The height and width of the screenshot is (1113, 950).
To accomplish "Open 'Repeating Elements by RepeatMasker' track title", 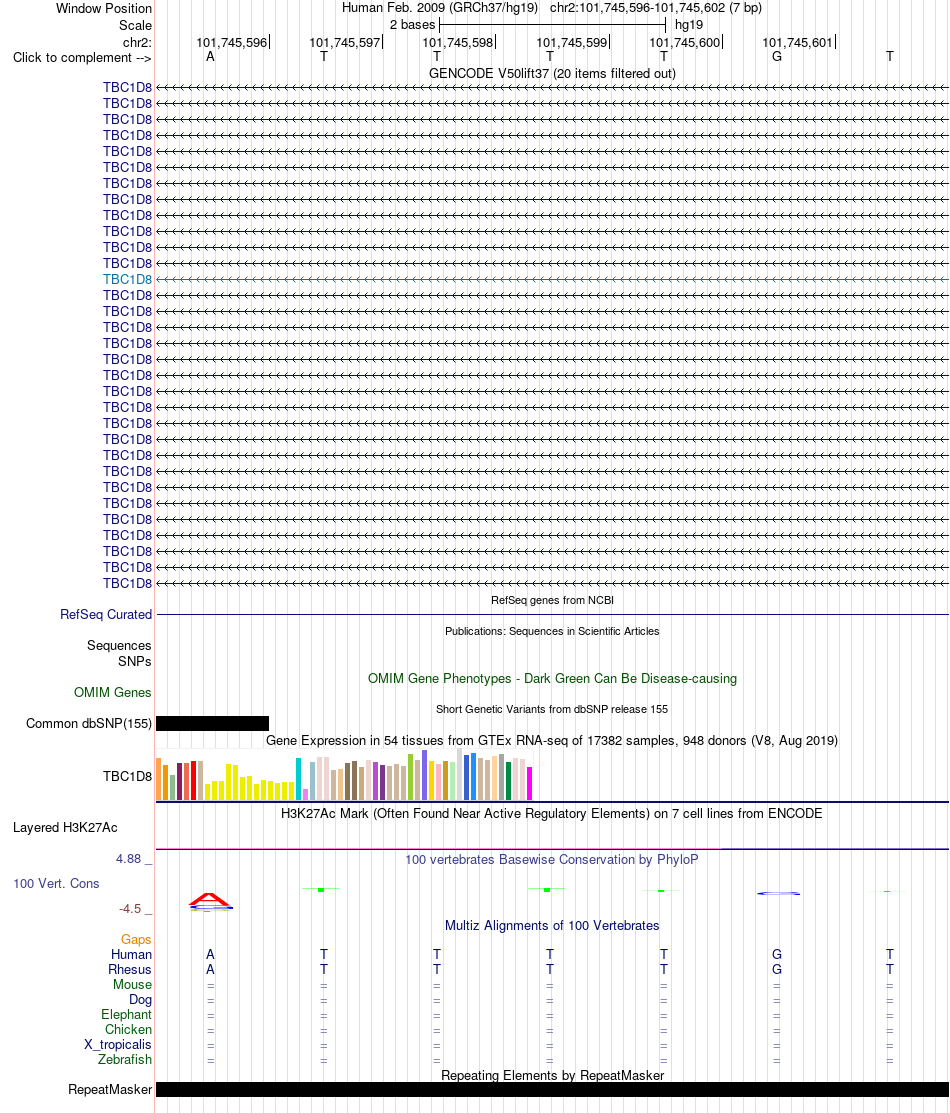I will (552, 1076).
